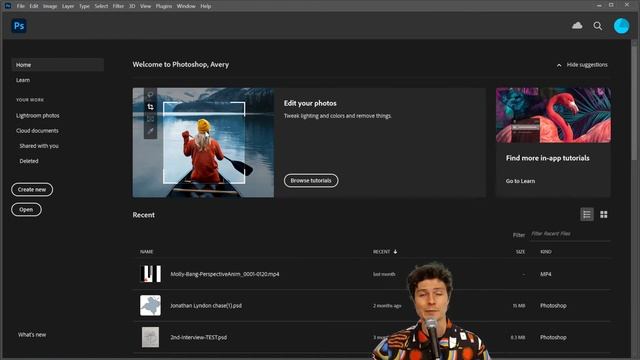Open Molly-Bang-PerspectiveAnim mp4 thumbnail

pos(151,274)
